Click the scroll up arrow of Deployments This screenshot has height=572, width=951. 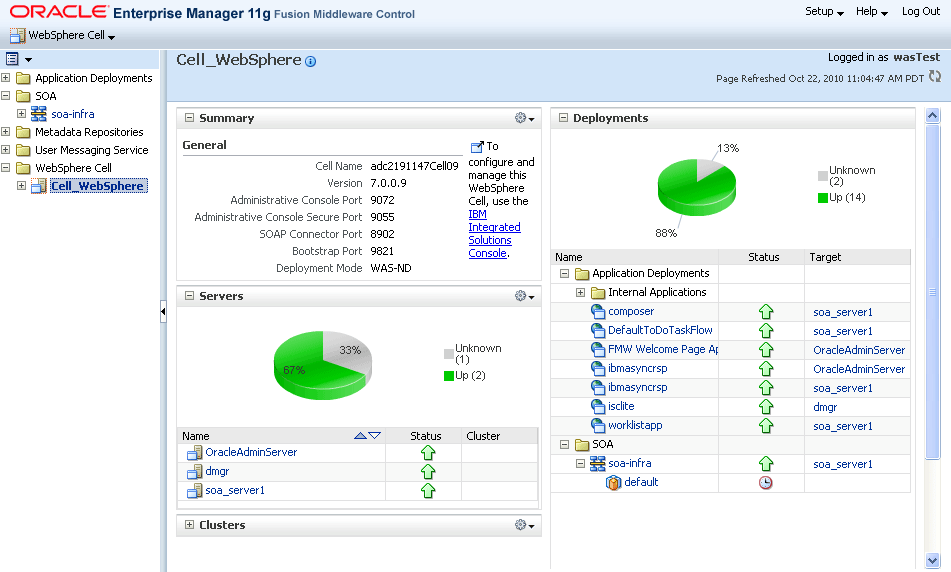(933, 115)
